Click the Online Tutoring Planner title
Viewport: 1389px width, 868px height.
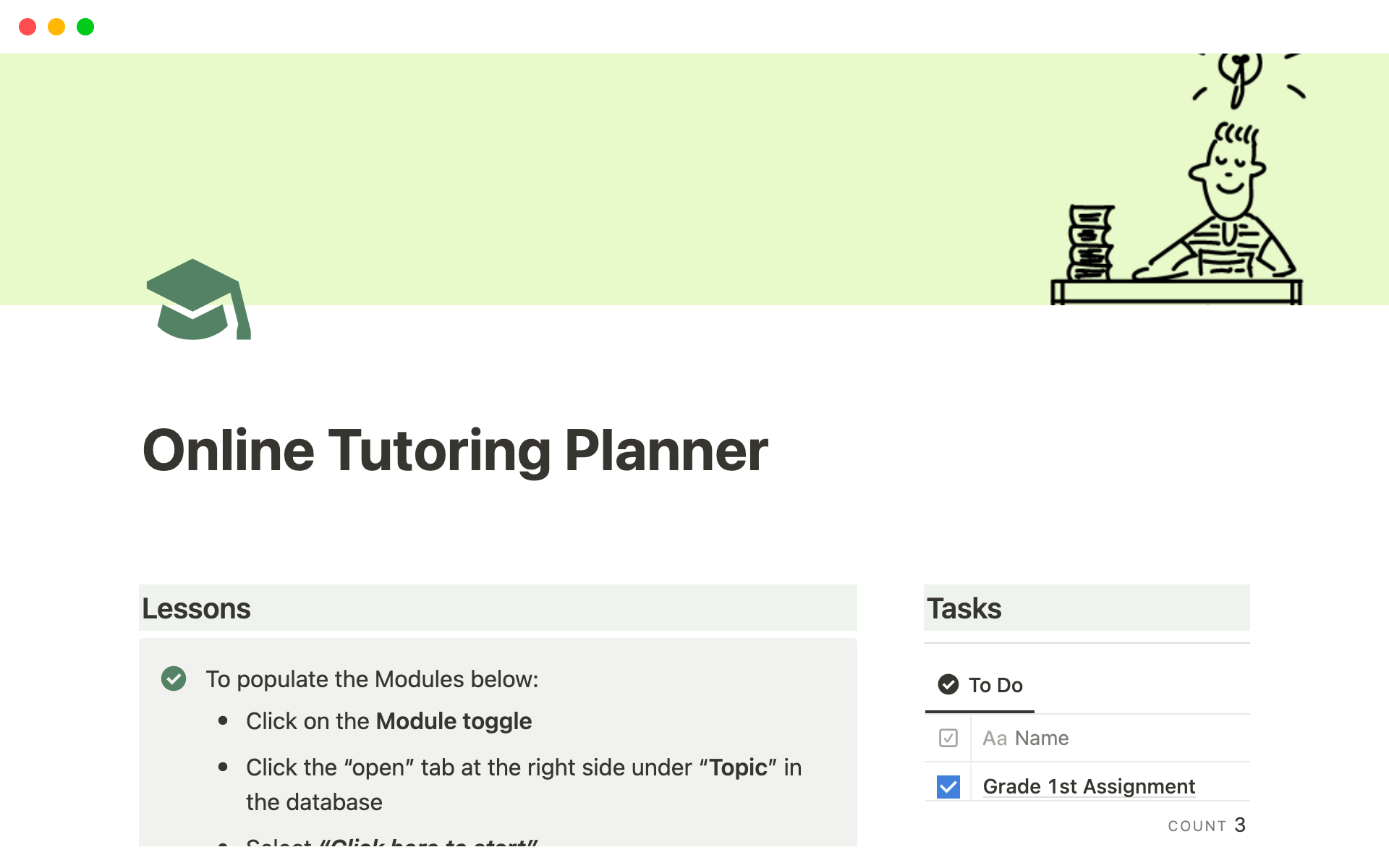pos(455,451)
